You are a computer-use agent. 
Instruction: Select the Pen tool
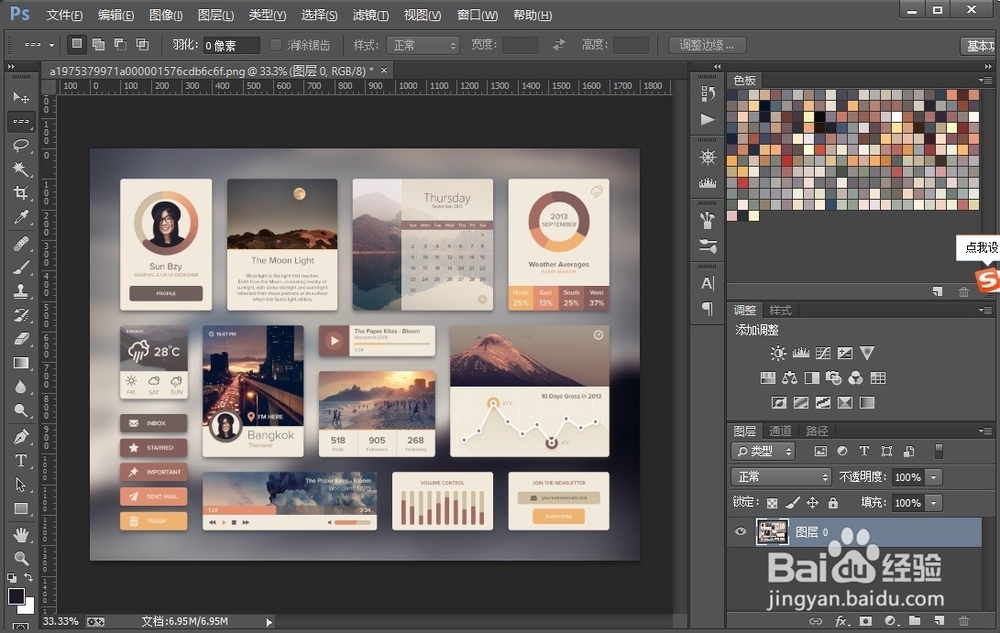[21, 437]
